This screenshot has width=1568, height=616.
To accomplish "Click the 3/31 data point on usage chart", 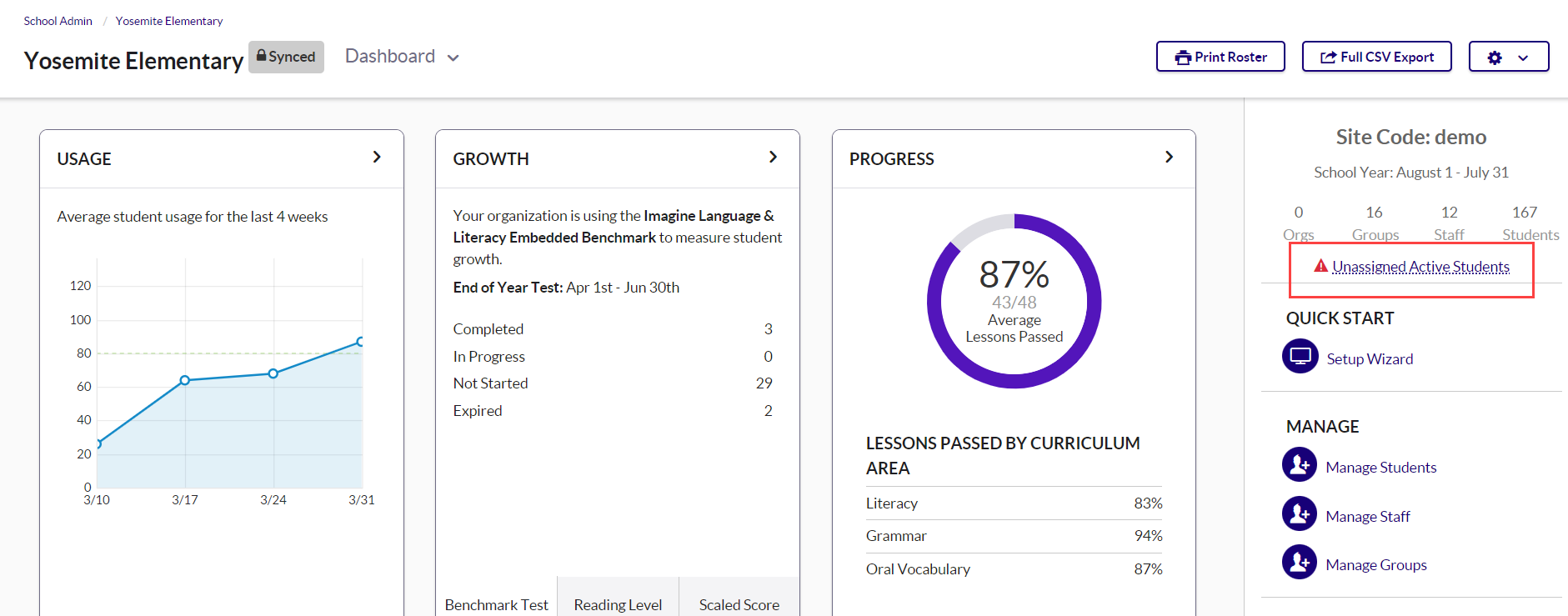I will (360, 342).
